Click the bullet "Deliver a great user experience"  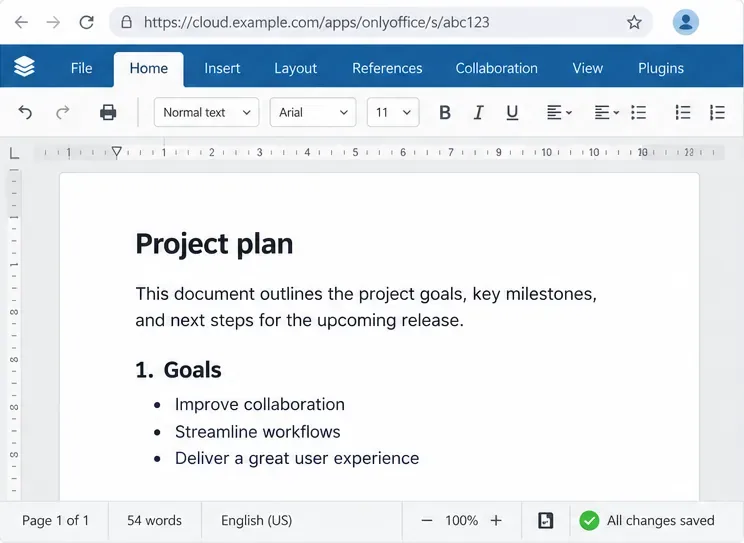[297, 459]
